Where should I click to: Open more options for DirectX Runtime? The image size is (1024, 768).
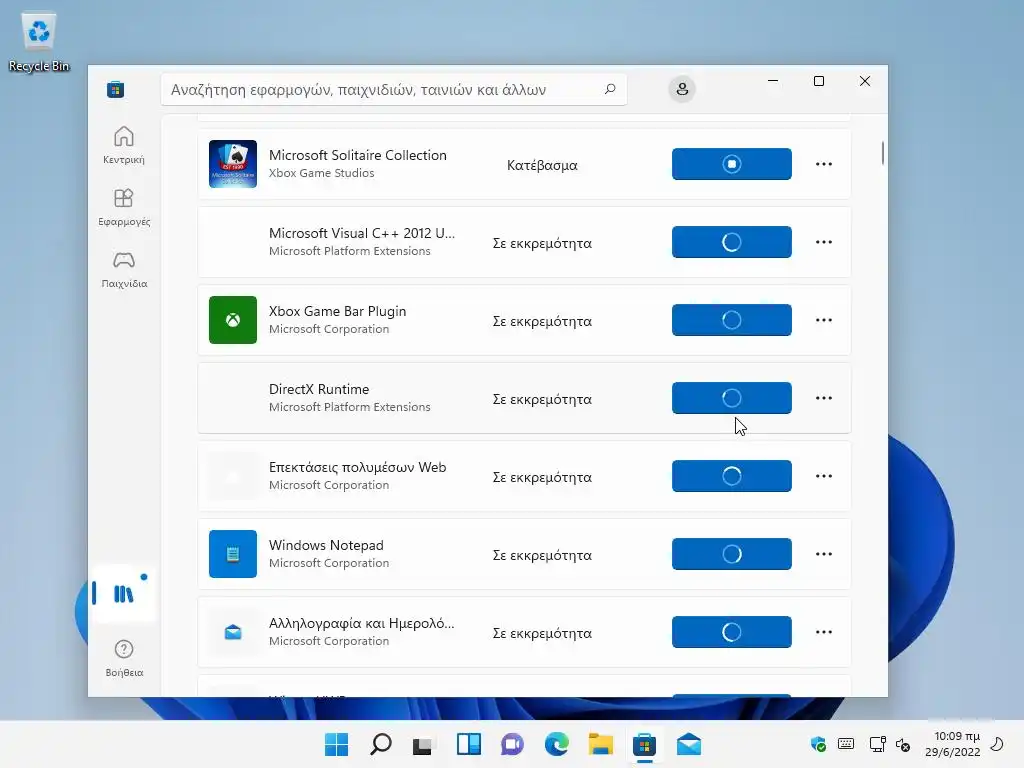[824, 398]
